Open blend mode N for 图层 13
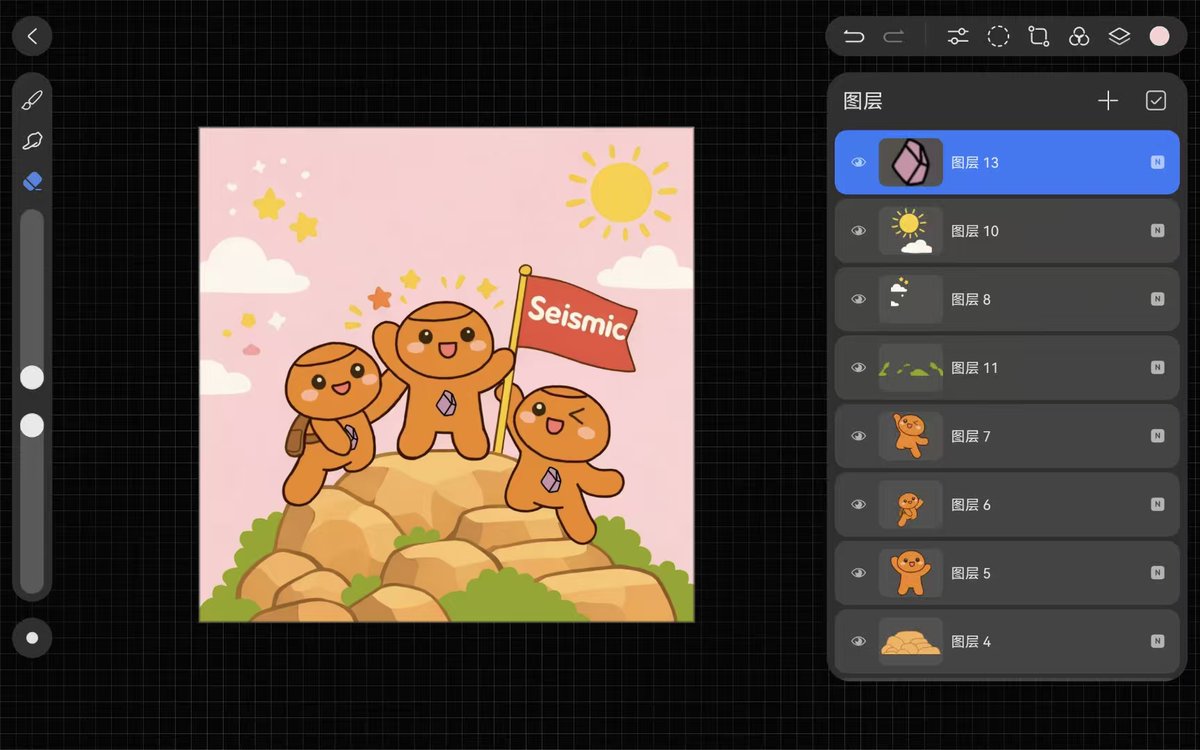 pos(1157,162)
